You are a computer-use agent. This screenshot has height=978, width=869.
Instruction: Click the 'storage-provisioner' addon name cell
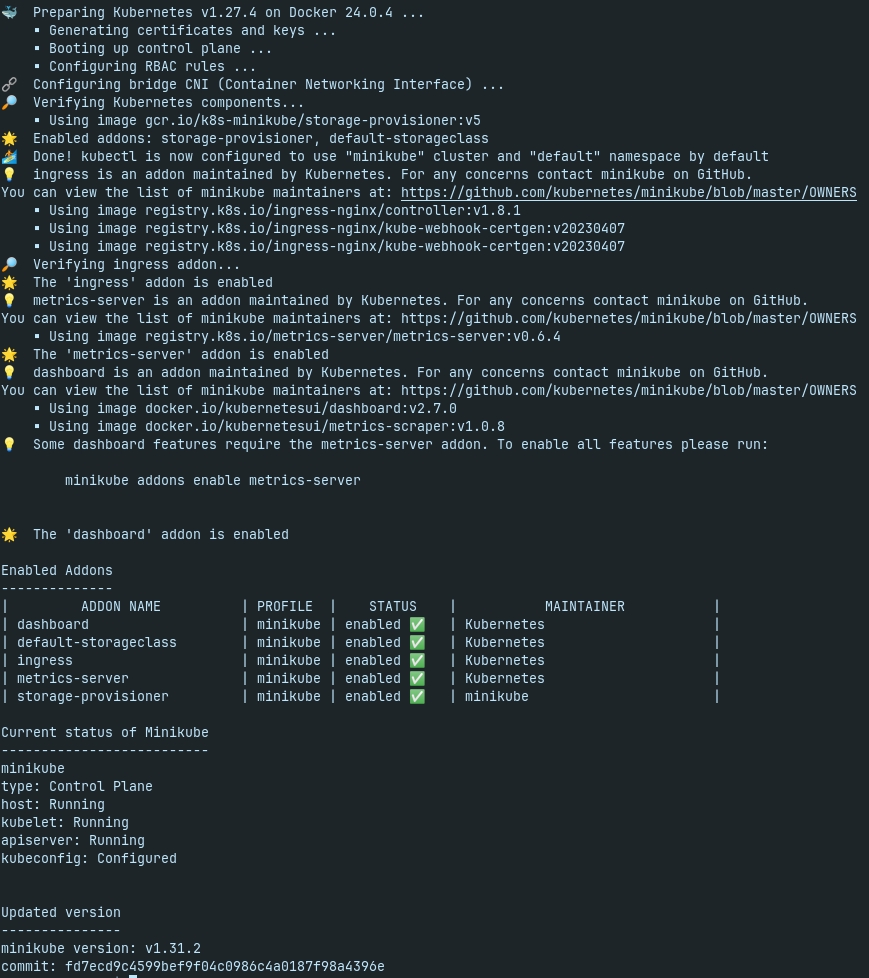pos(93,697)
